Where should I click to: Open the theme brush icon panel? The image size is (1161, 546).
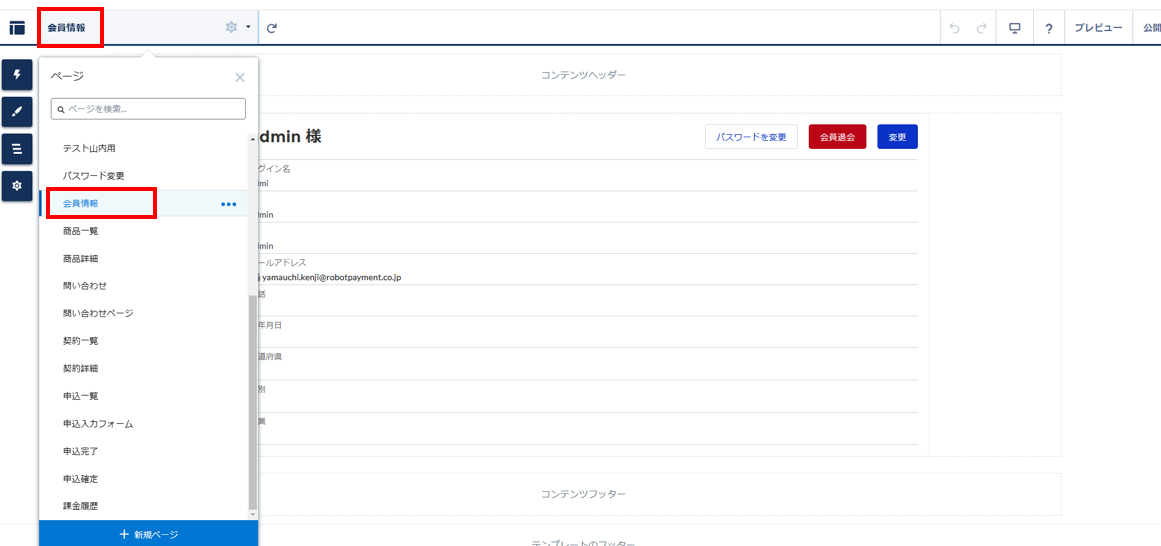pos(16,112)
